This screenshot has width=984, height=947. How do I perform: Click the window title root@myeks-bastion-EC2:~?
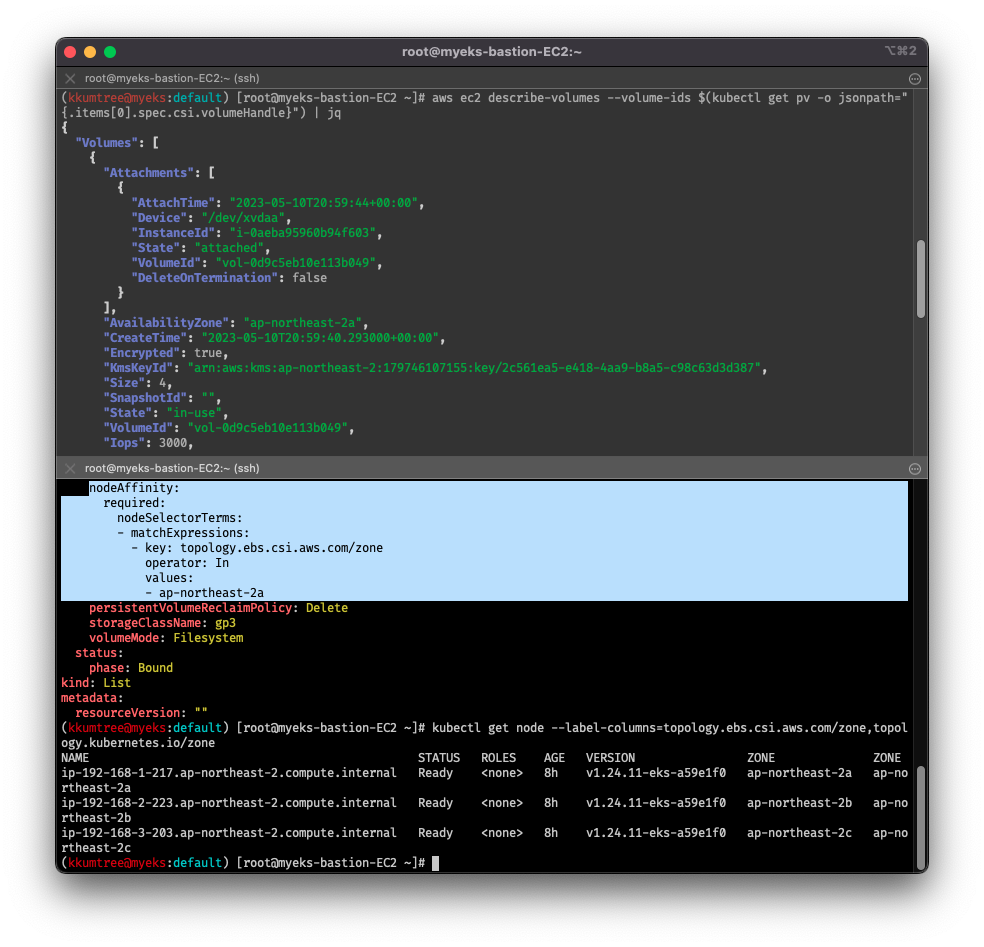[x=491, y=52]
